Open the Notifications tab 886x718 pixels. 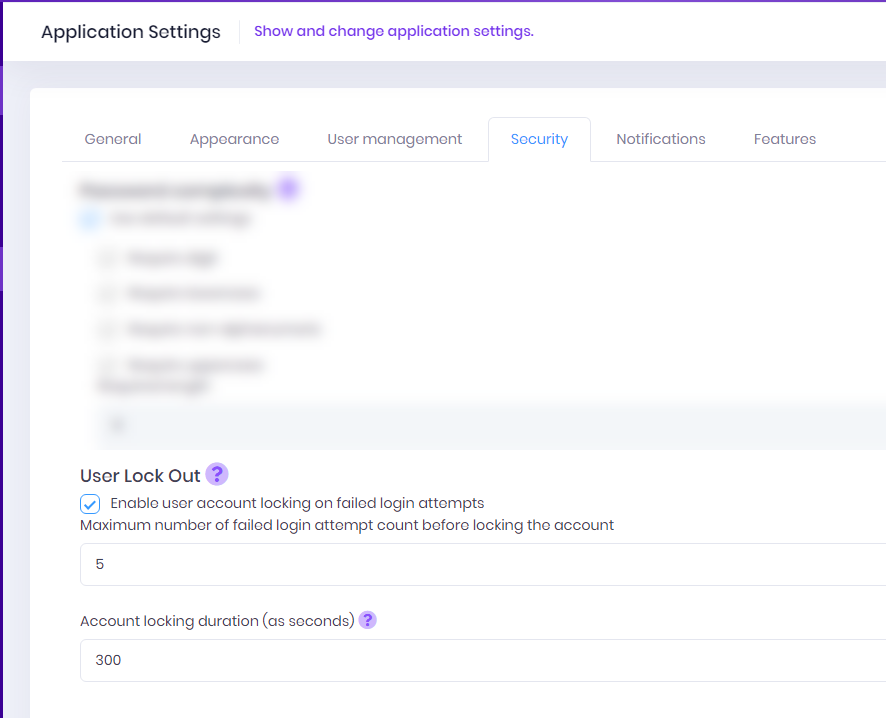click(x=660, y=139)
